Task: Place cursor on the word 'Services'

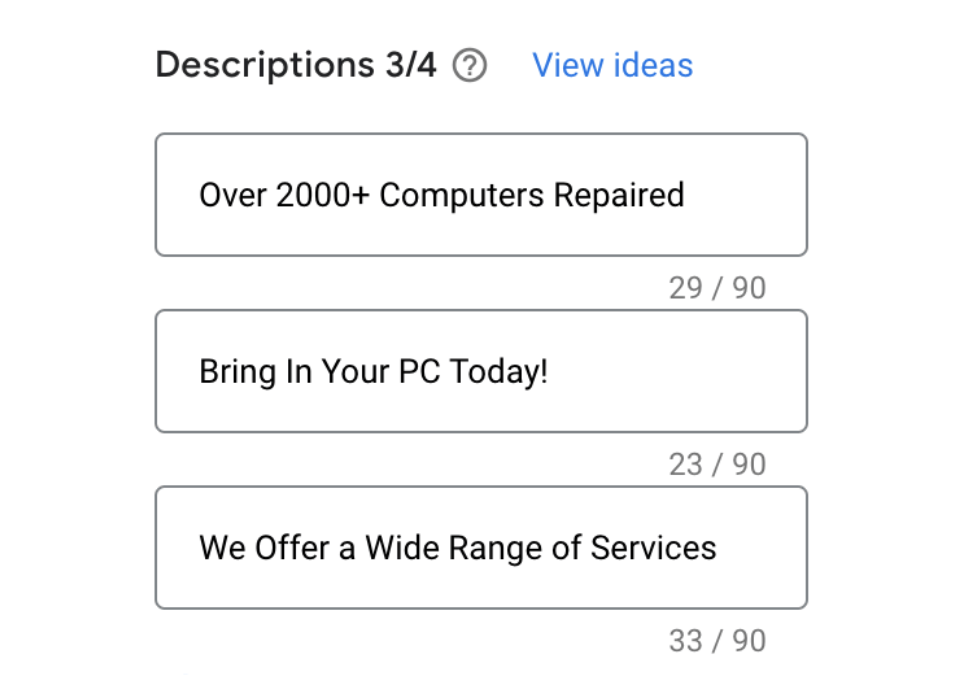Action: pos(653,548)
